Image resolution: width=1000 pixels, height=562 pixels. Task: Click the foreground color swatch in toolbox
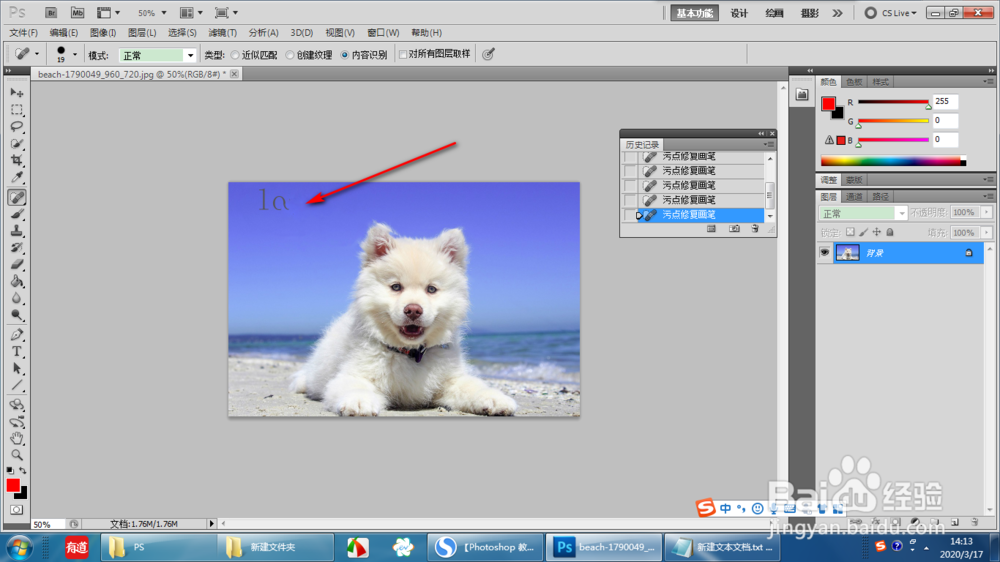[13, 485]
